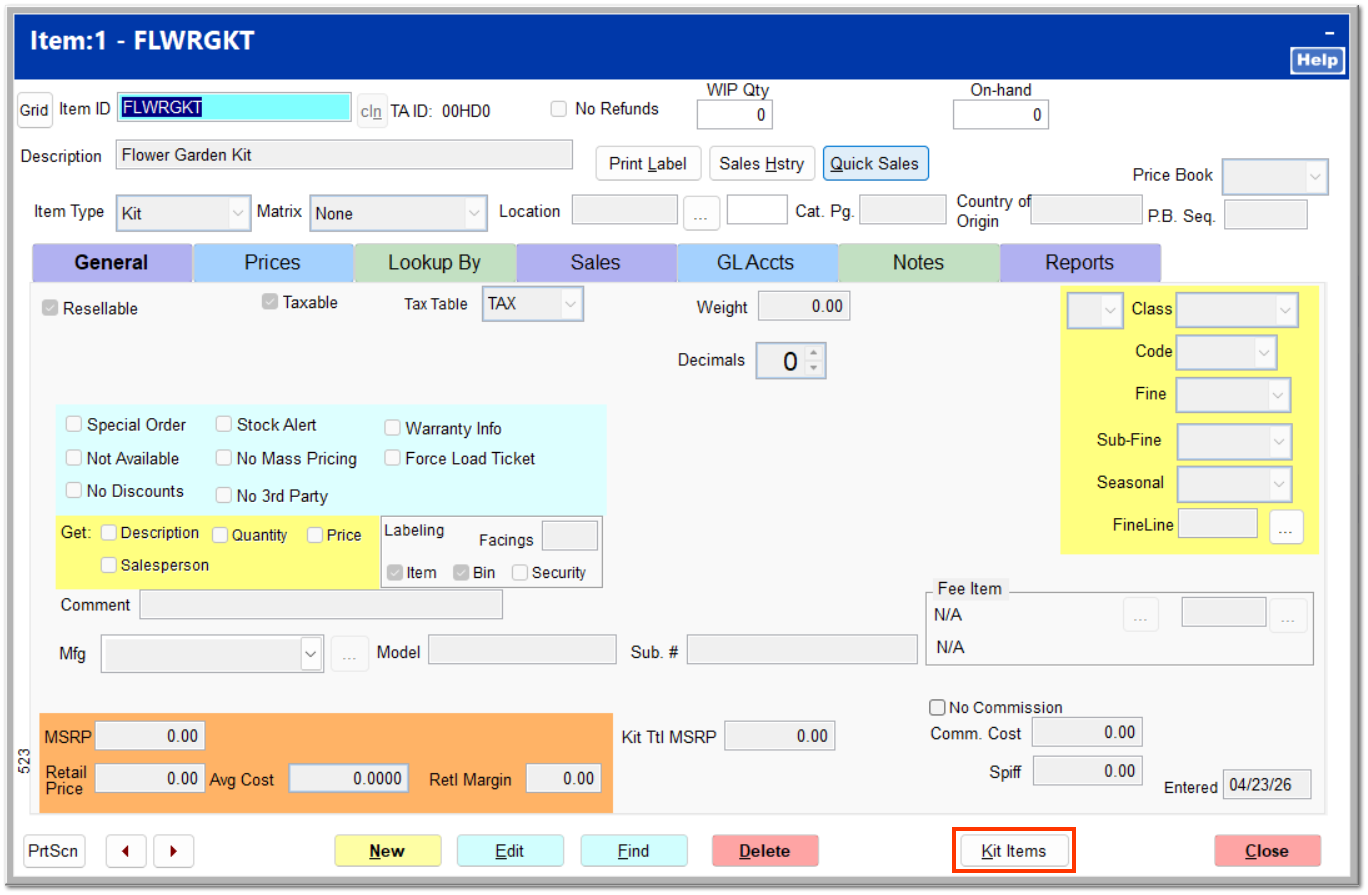Increase Decimals with up stepper arrow
Screen dimensions: 1368x895
point(813,353)
